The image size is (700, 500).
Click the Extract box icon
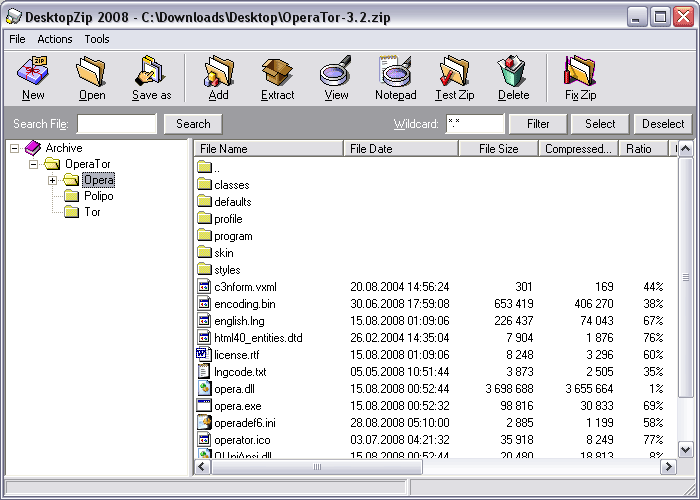[277, 71]
